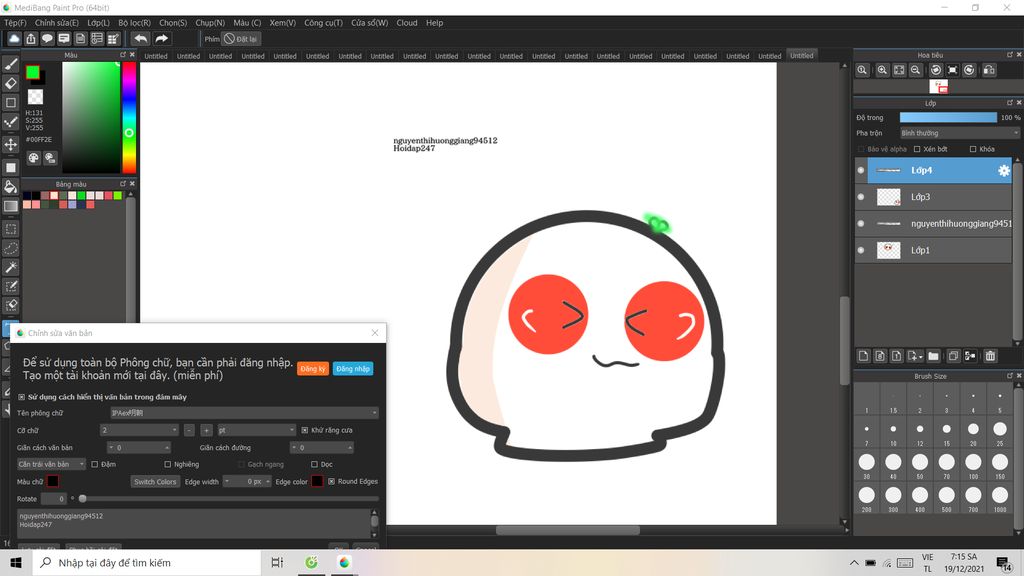Enable the Xén bớt clipping checkbox
The height and width of the screenshot is (576, 1024).
[918, 149]
